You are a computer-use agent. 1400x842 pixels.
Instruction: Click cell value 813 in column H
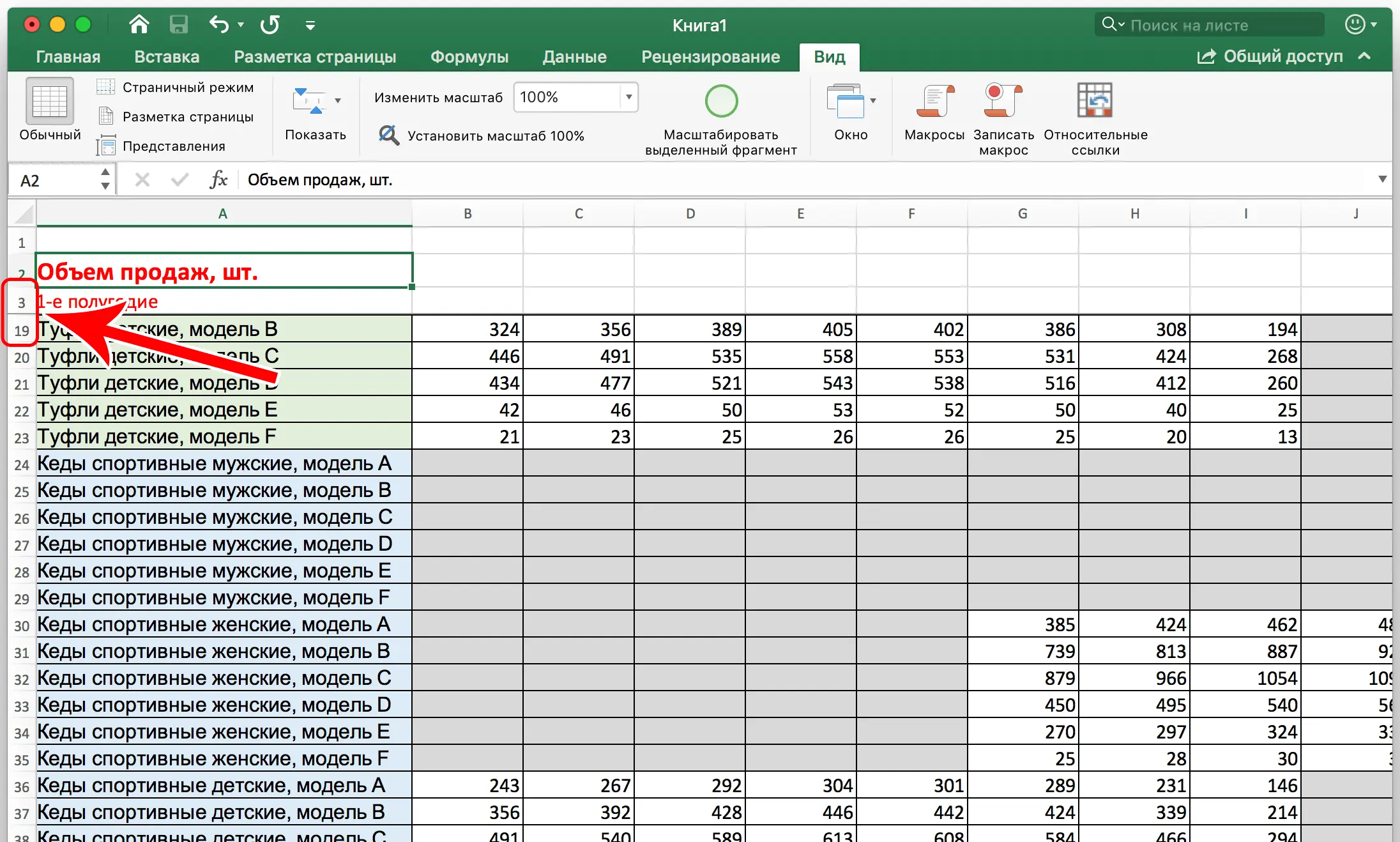point(1134,651)
